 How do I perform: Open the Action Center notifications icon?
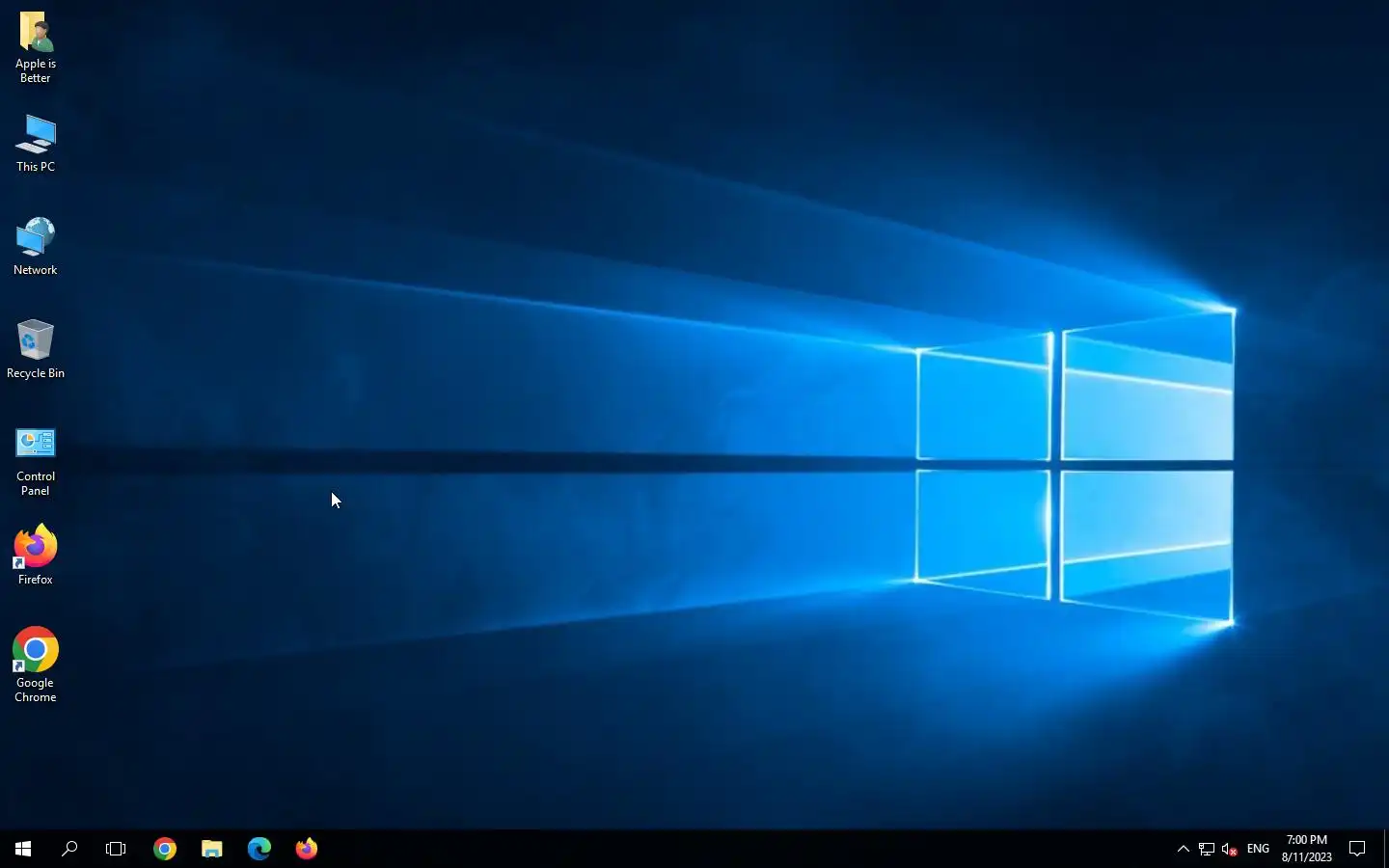1357,849
